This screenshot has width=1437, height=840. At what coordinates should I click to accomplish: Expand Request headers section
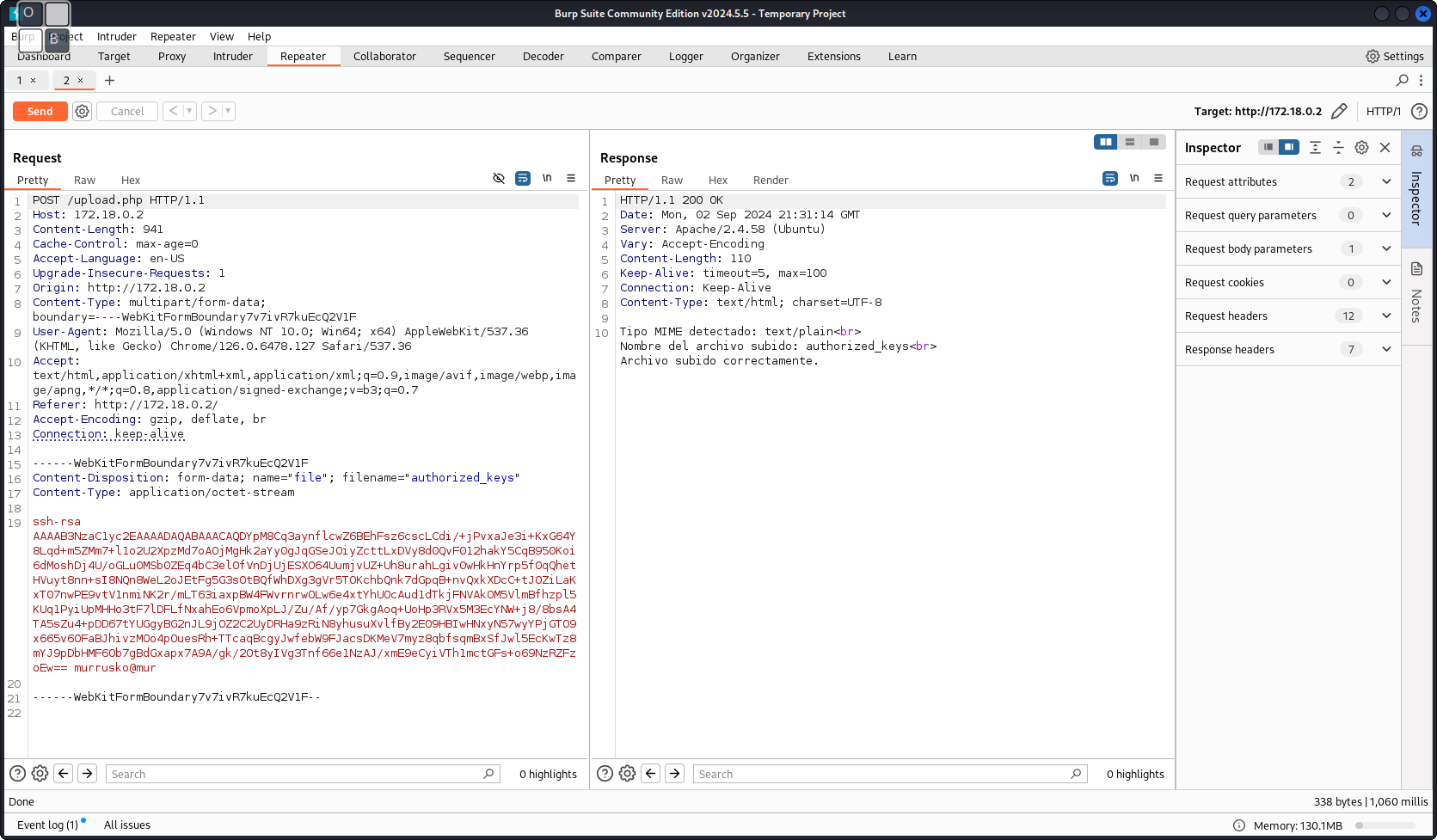click(1386, 316)
